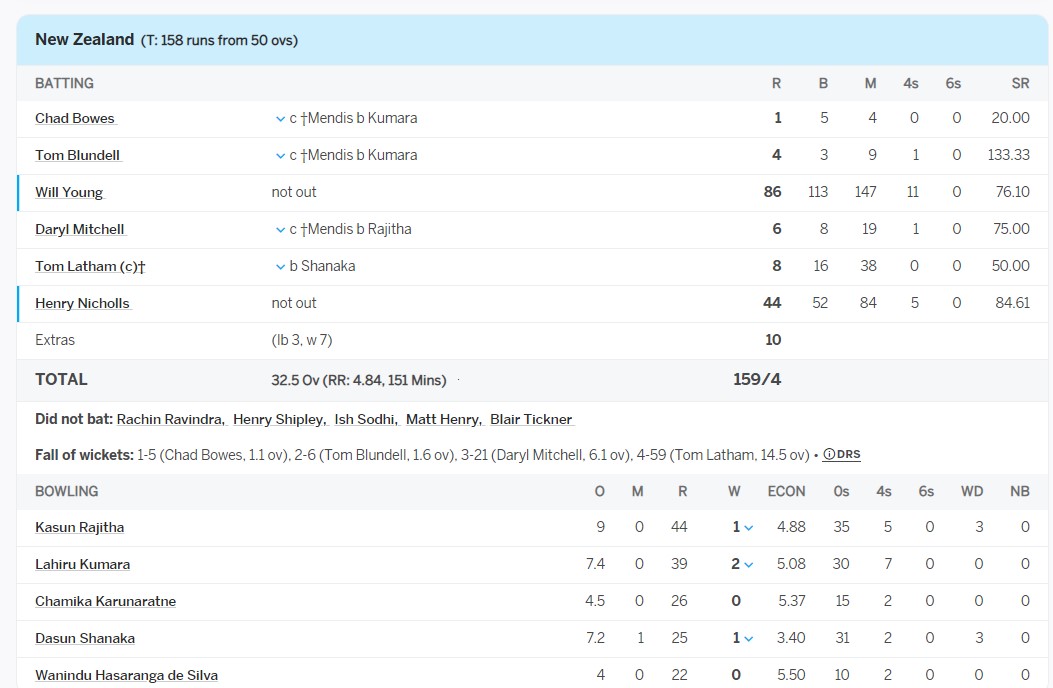Open Blair Tickner profile link

coord(531,419)
